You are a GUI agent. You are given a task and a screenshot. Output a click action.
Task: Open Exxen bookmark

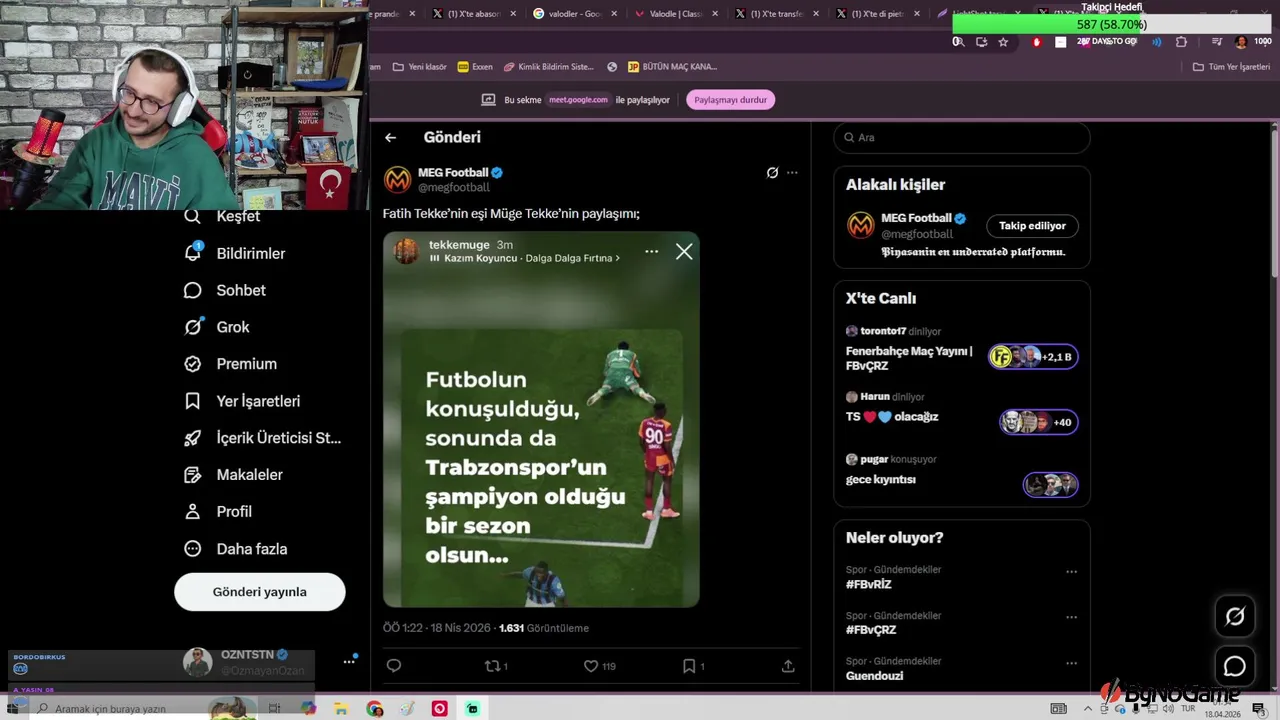pyautogui.click(x=475, y=67)
